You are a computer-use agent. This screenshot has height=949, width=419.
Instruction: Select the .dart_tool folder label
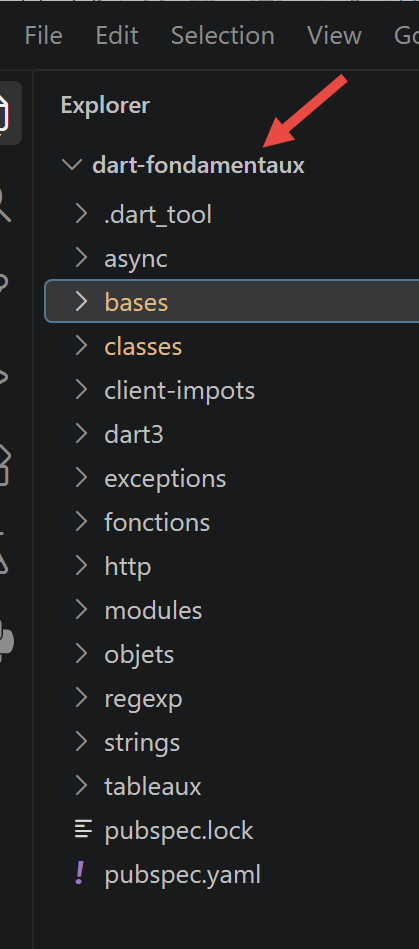tap(158, 214)
